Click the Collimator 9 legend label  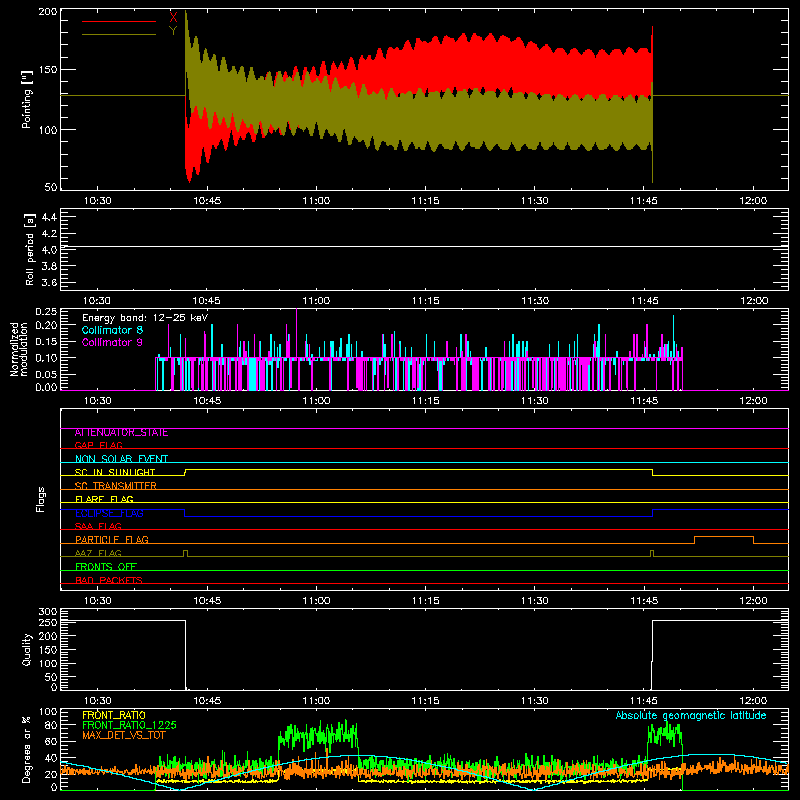click(112, 342)
